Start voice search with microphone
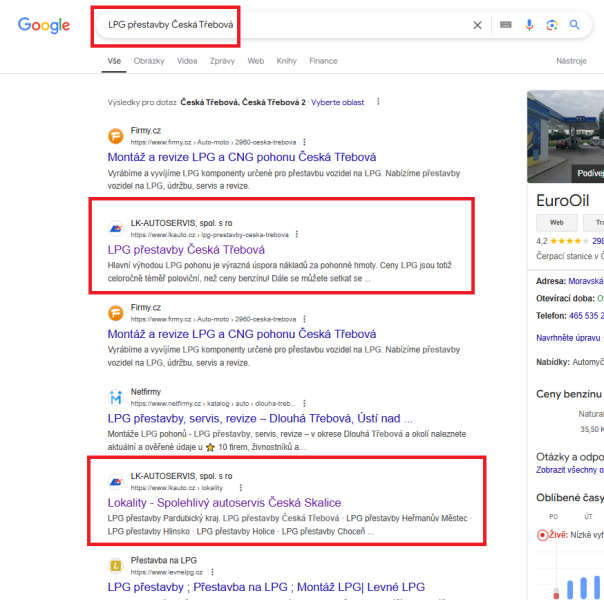 (529, 25)
